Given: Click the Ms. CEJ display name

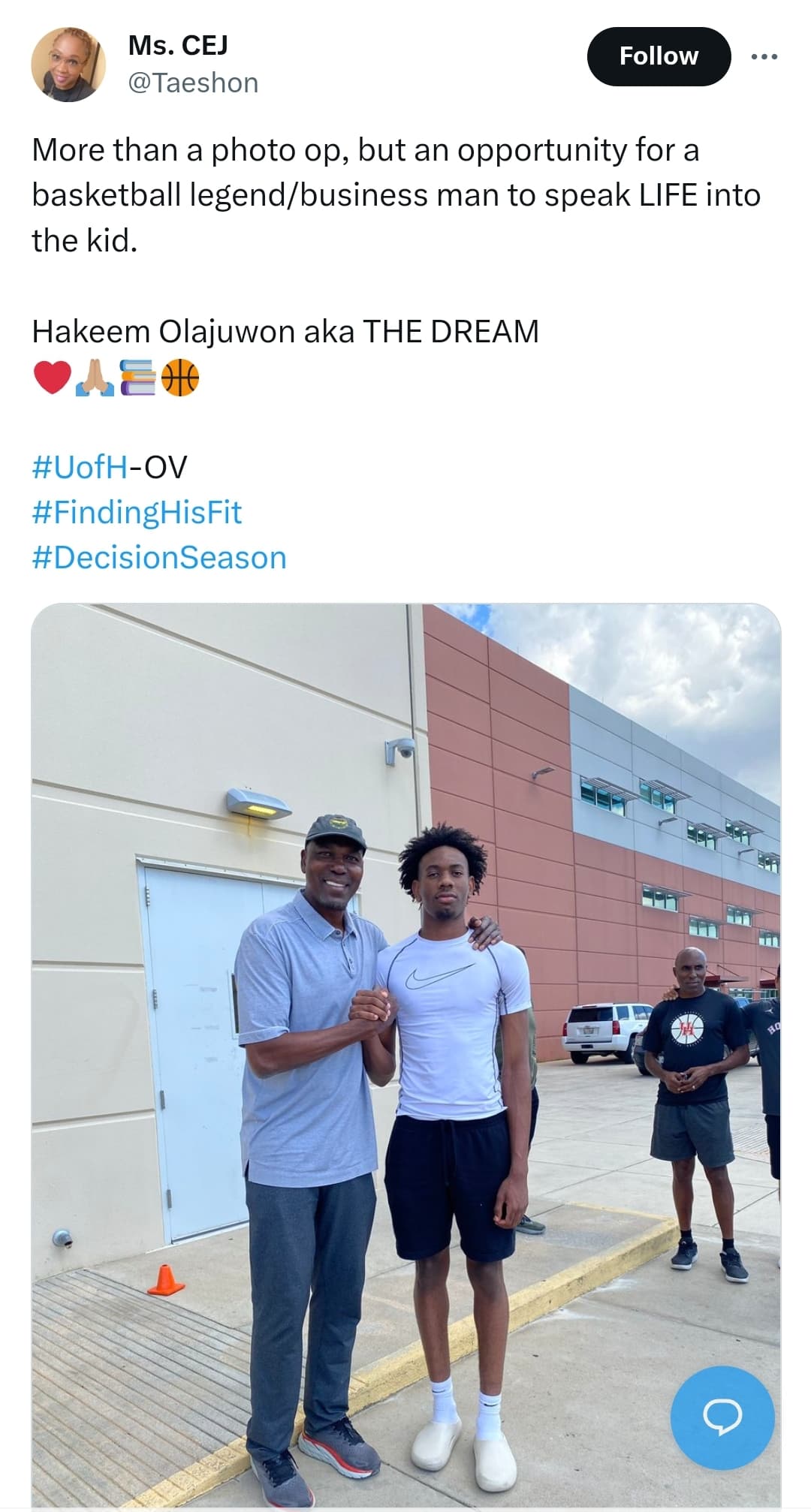Looking at the screenshot, I should pos(178,46).
